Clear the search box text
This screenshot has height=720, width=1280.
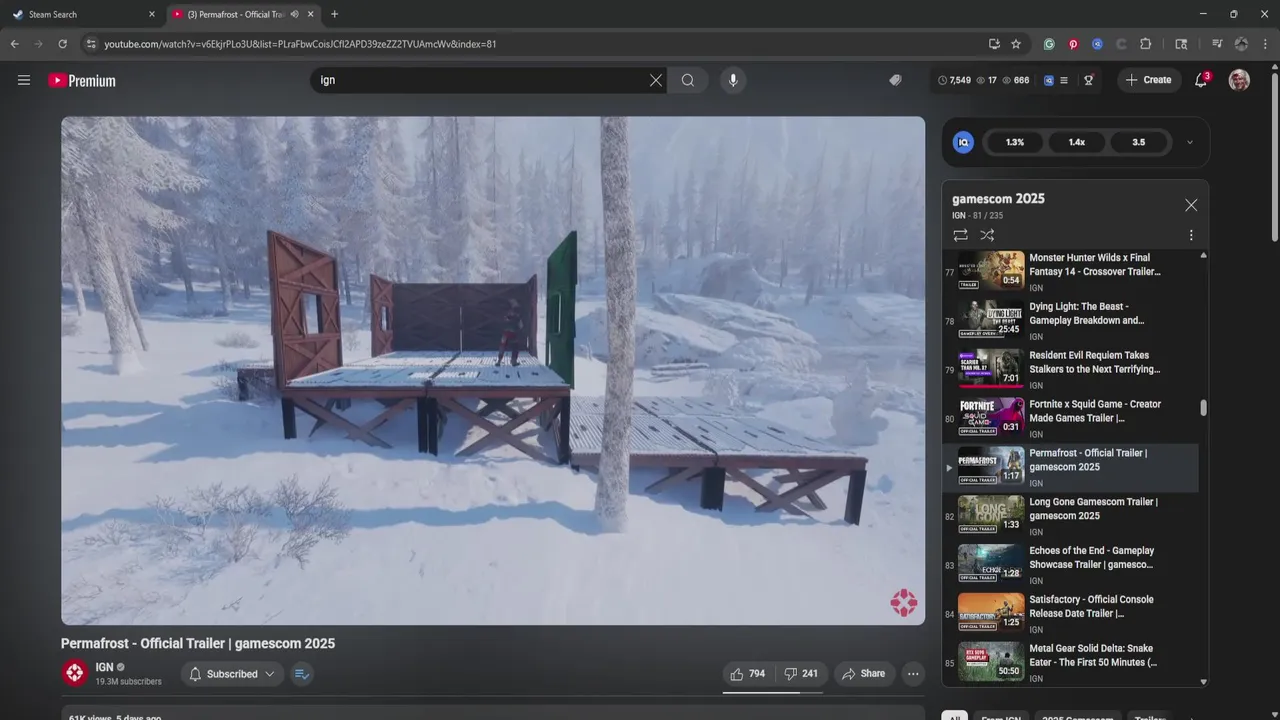pos(656,80)
